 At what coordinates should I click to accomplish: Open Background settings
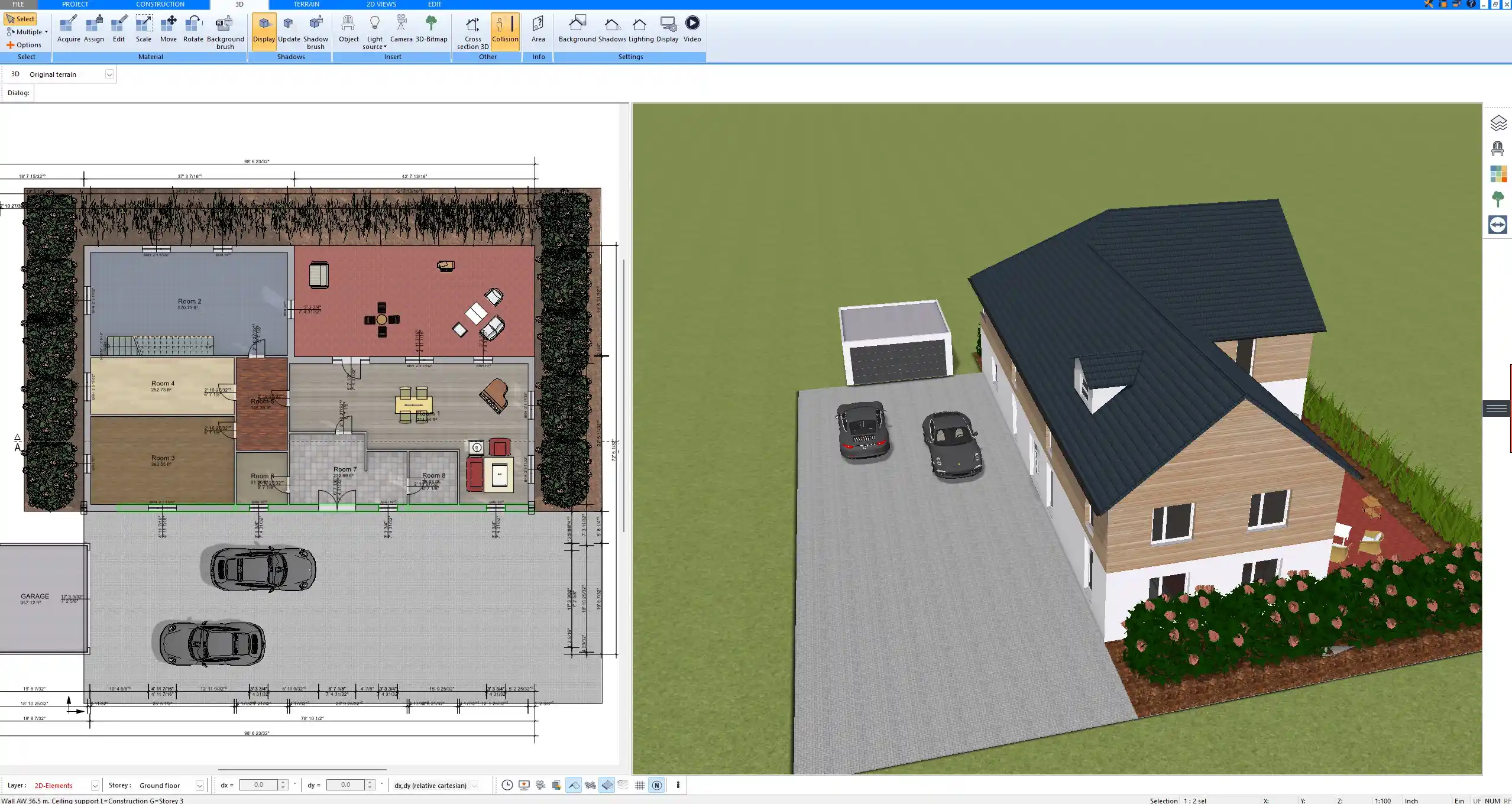577,29
